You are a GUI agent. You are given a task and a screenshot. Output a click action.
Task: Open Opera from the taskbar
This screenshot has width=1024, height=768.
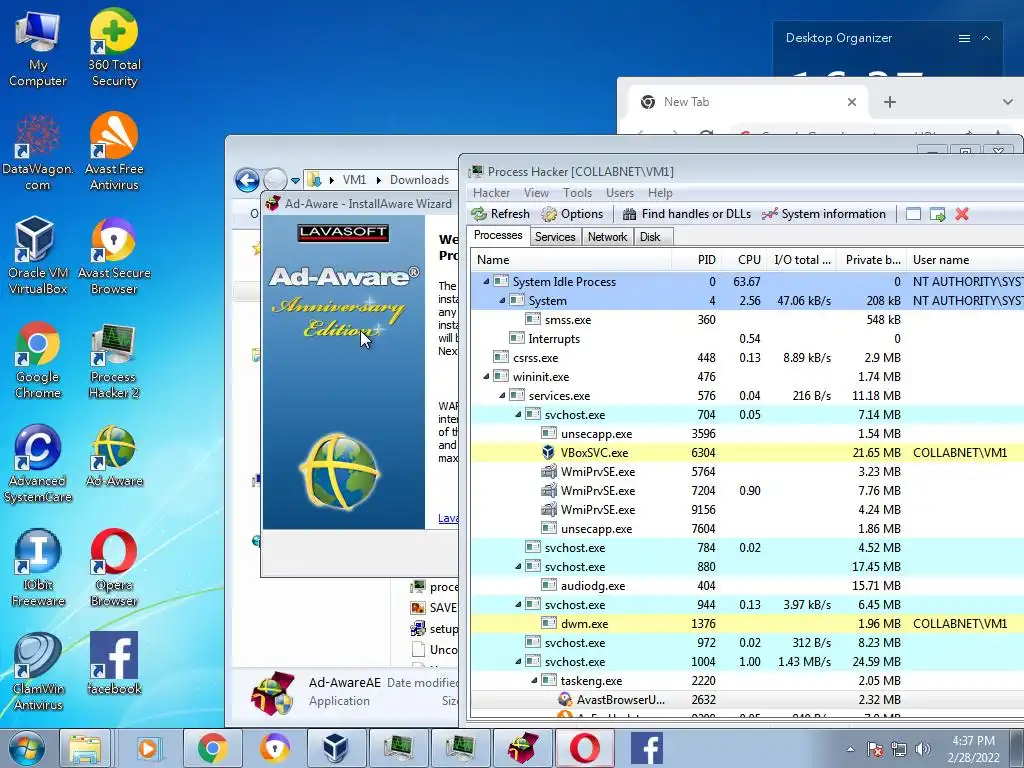pos(584,748)
